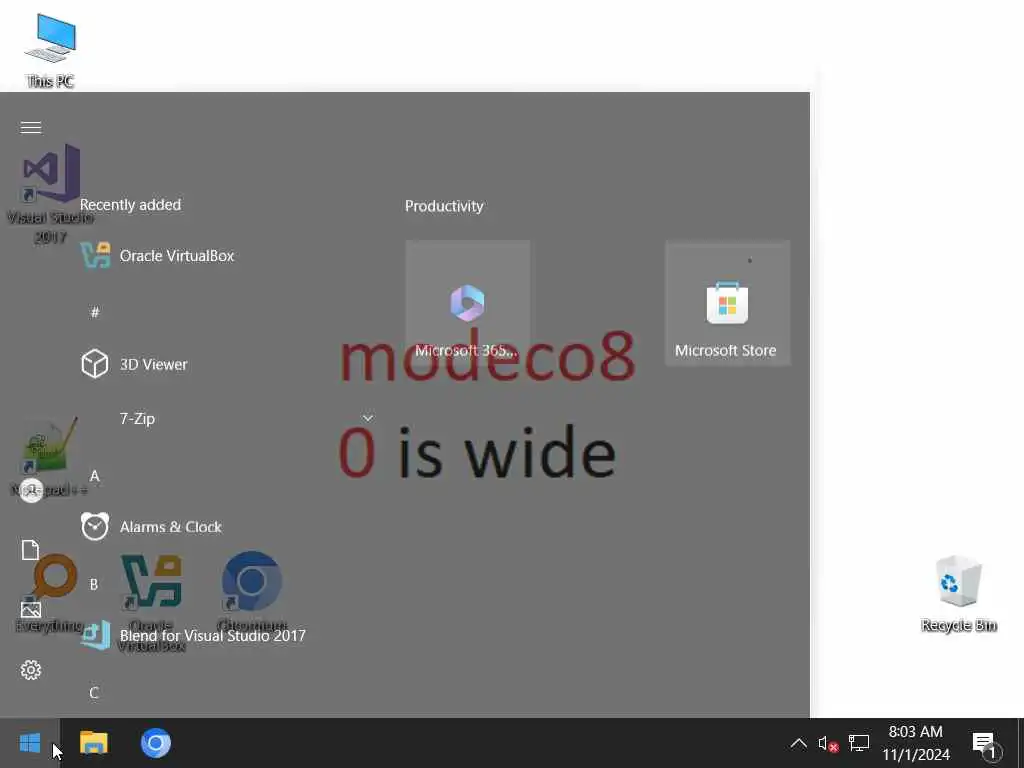The height and width of the screenshot is (768, 1024).
Task: Click the muted volume tray icon
Action: (x=828, y=743)
